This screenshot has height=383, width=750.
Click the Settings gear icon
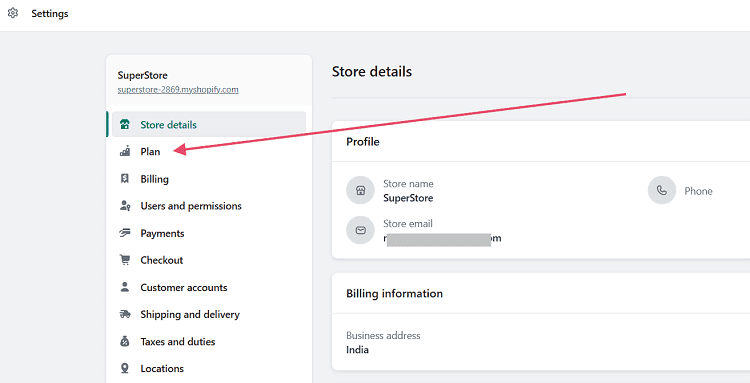pos(13,13)
